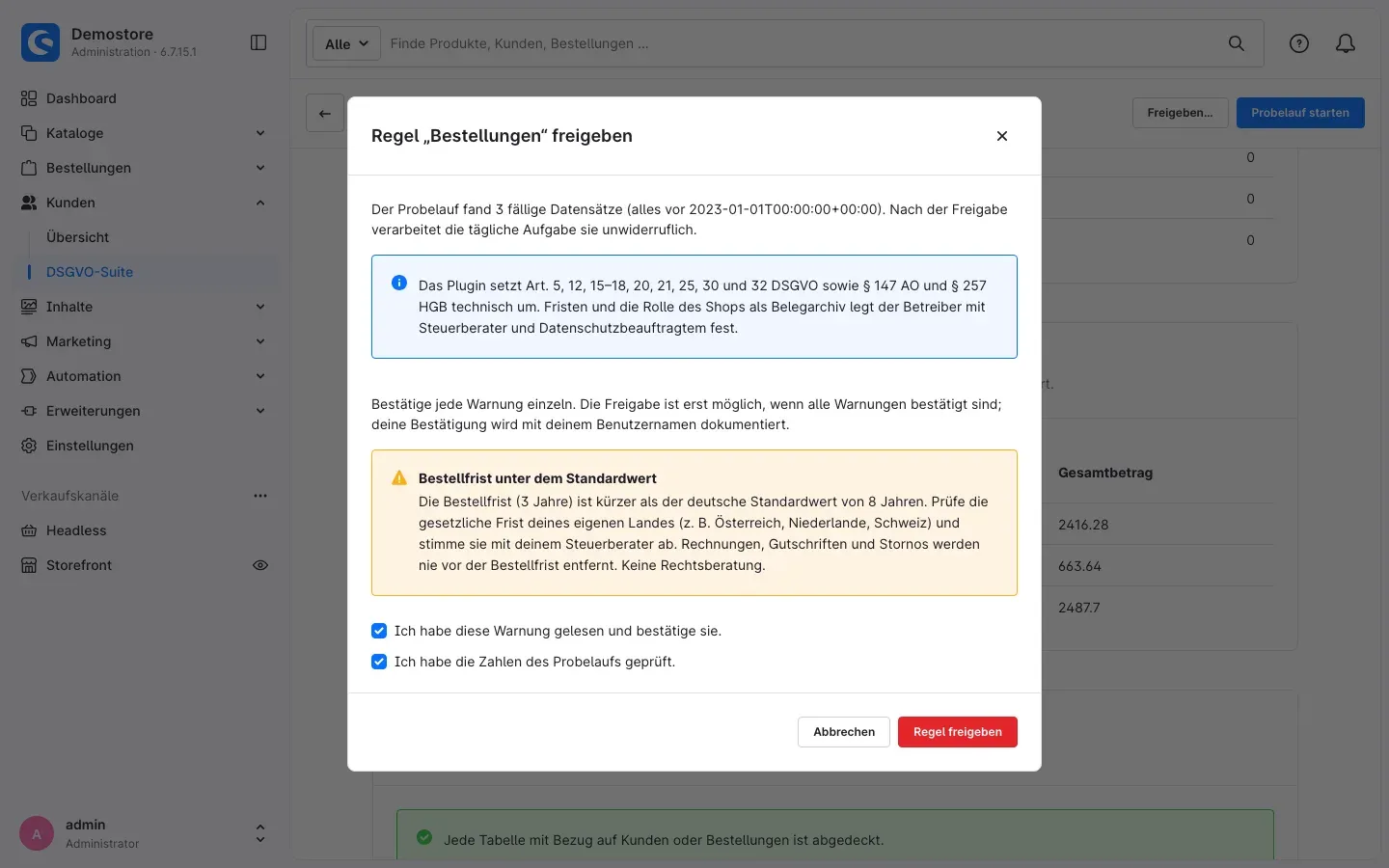Click the Marketing megaphone icon

coord(29,341)
